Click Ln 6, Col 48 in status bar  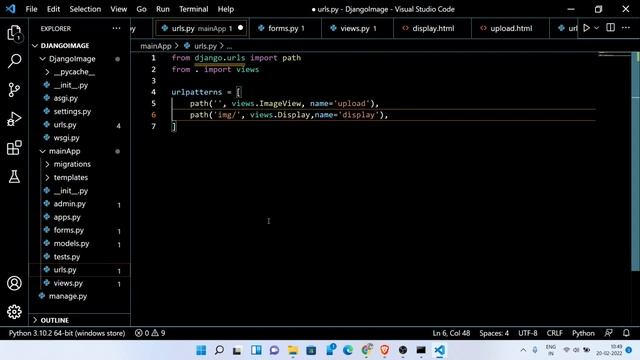pyautogui.click(x=451, y=333)
